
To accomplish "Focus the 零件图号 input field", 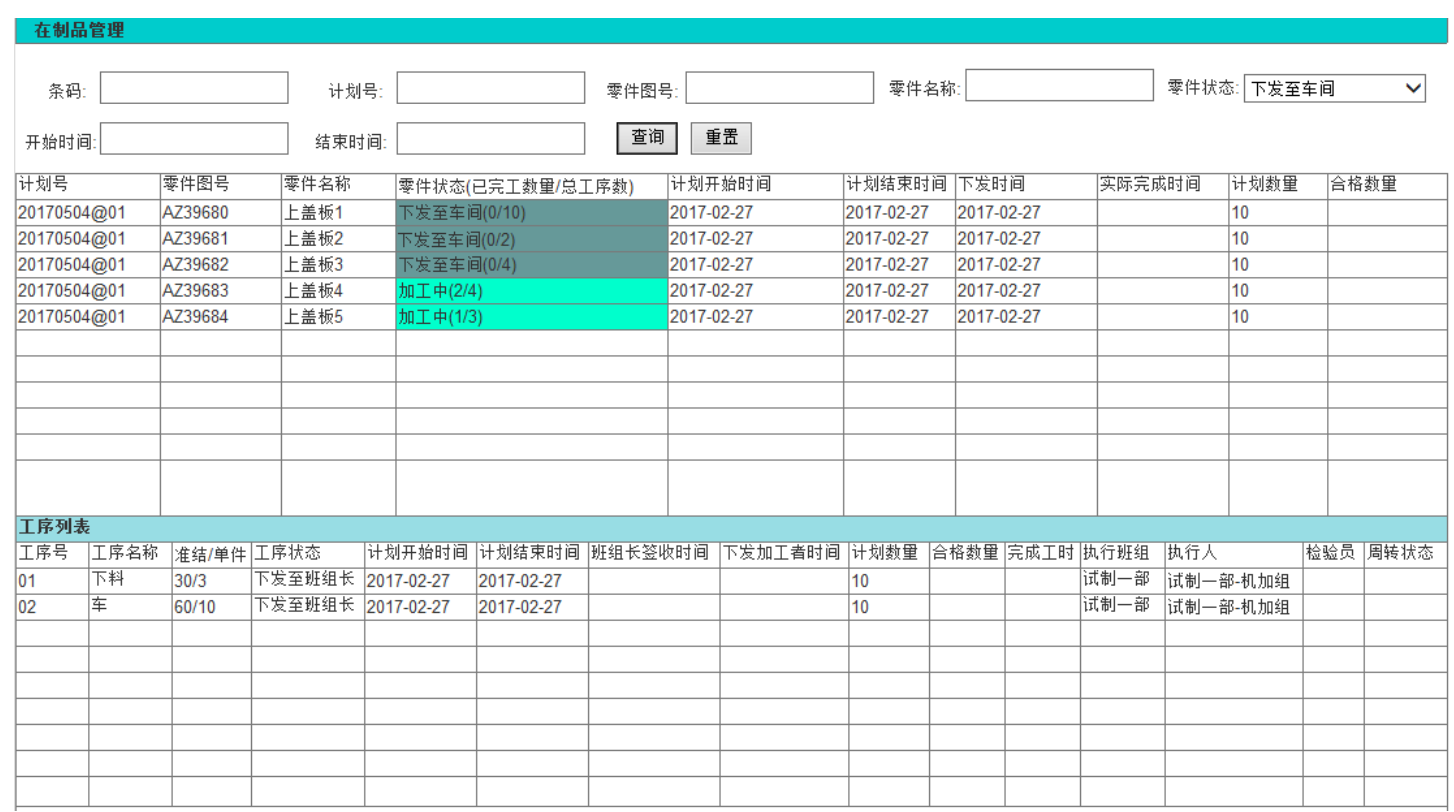I will coord(780,88).
